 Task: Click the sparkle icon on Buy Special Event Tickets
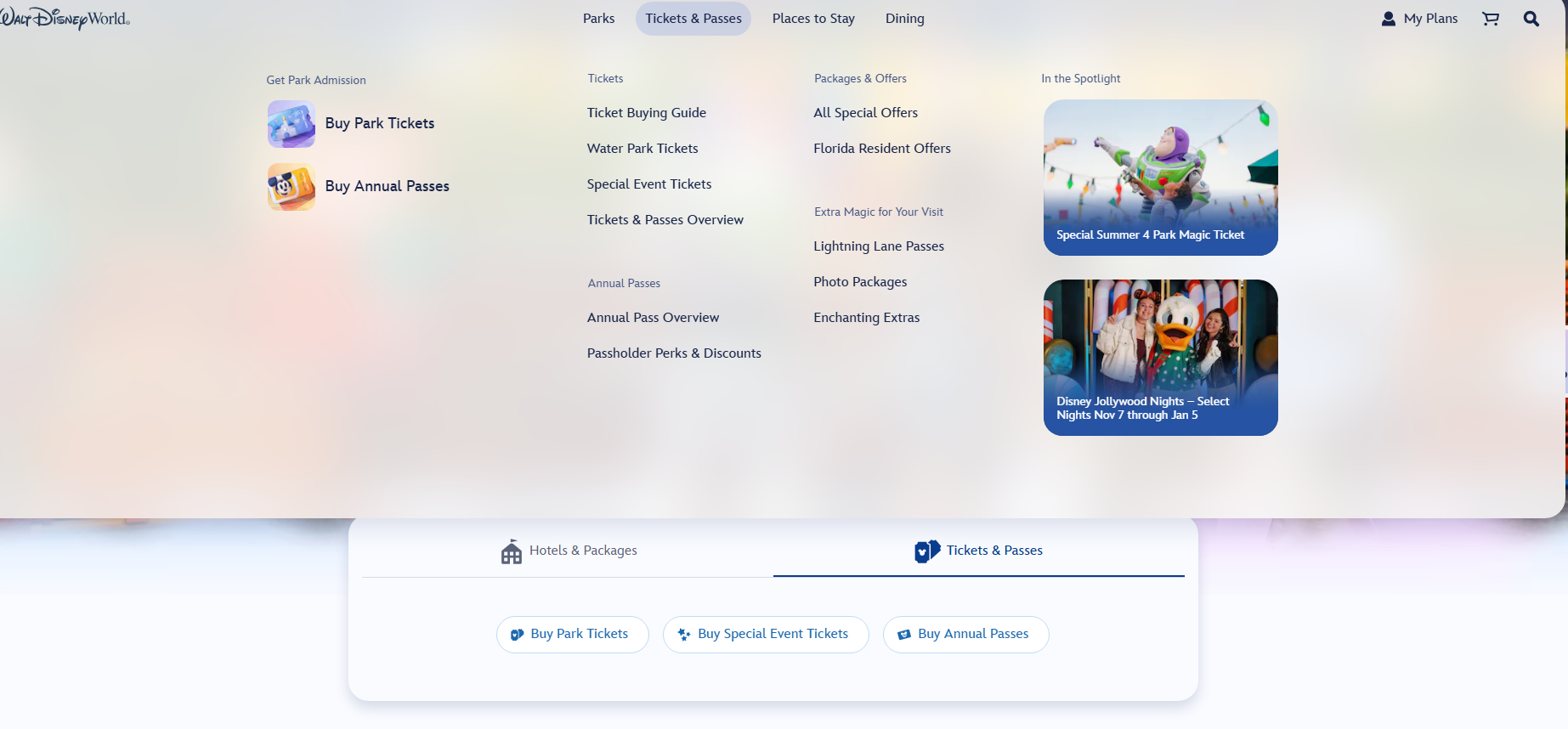[x=684, y=635]
